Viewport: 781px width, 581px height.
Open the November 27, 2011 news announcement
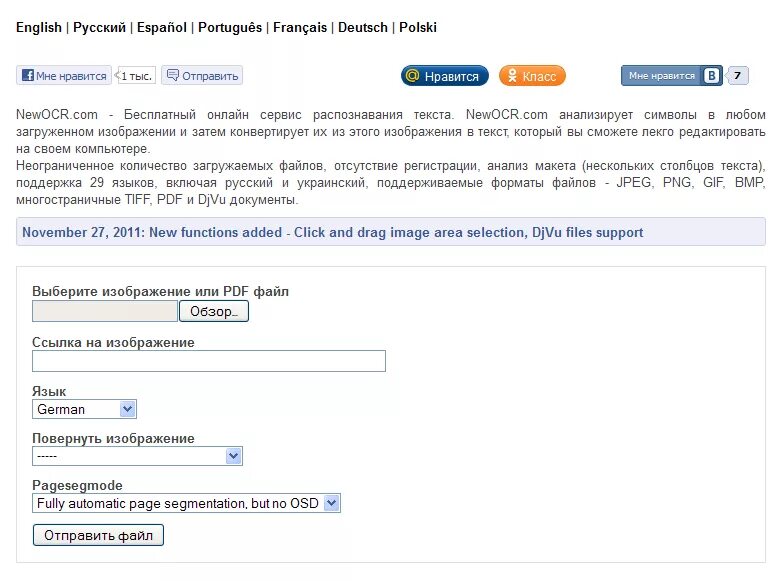[333, 232]
